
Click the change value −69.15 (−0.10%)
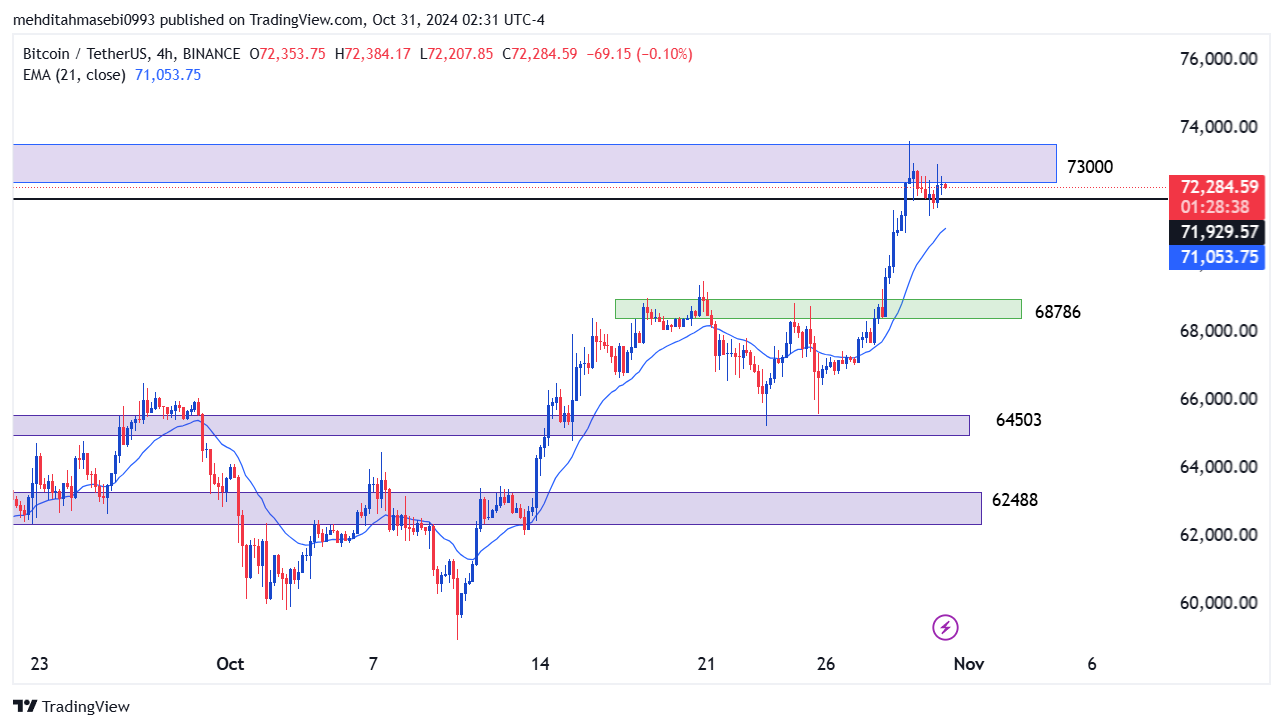coord(639,54)
